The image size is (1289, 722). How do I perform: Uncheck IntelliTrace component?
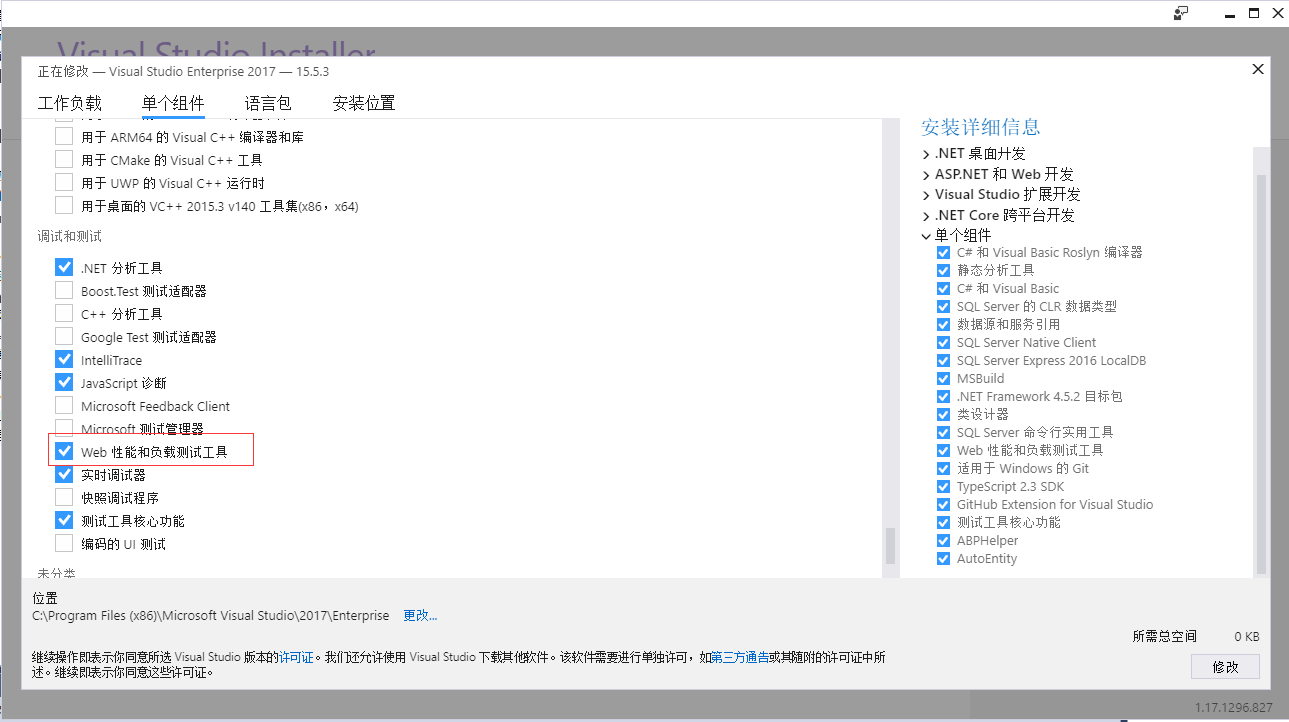64,360
